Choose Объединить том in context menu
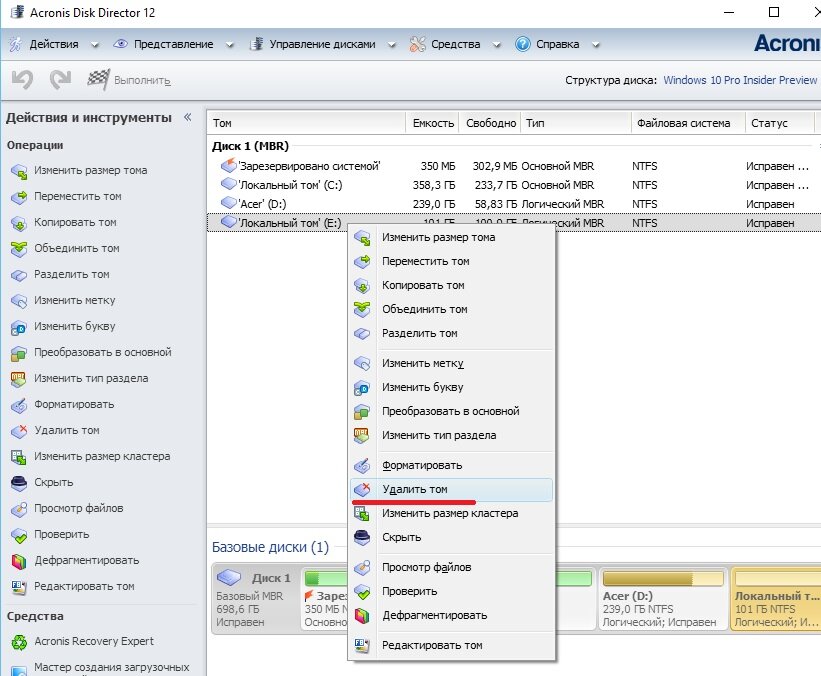Image resolution: width=821 pixels, height=676 pixels. 451,309
